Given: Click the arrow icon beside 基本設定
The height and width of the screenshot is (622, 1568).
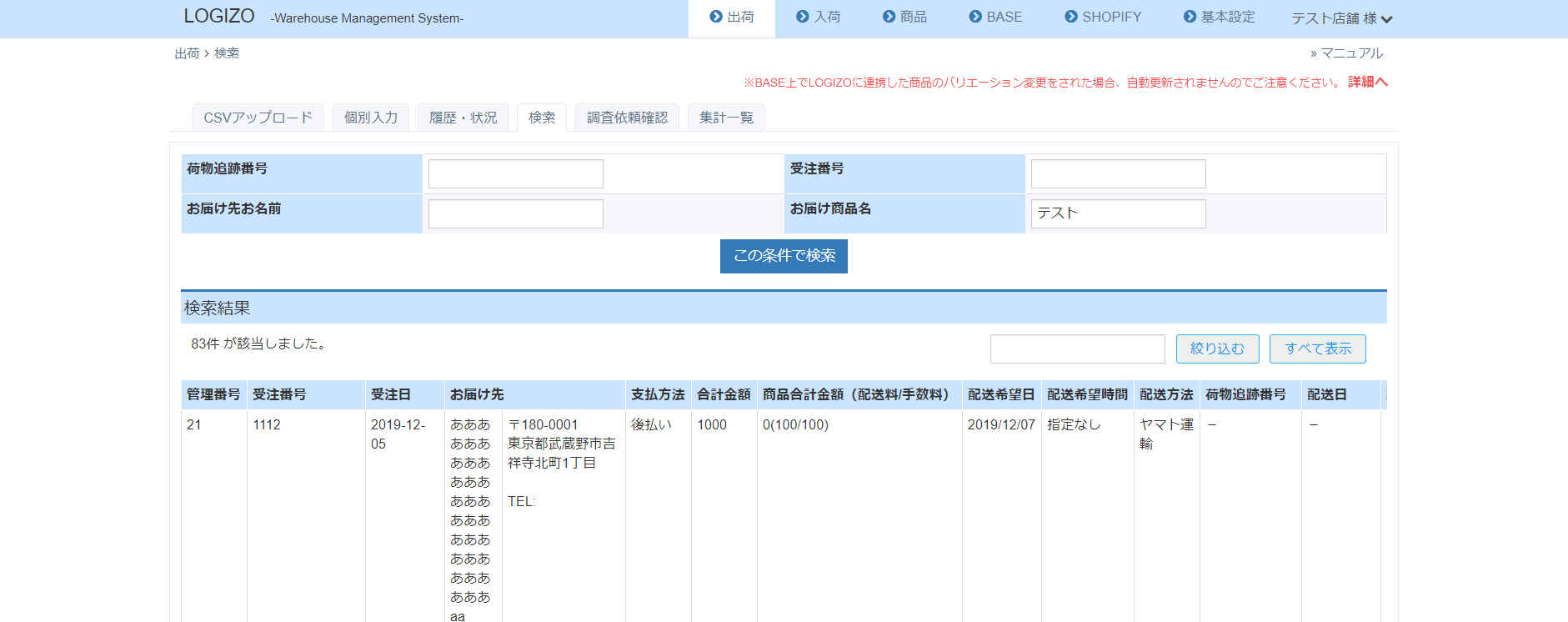Looking at the screenshot, I should 1190,17.
